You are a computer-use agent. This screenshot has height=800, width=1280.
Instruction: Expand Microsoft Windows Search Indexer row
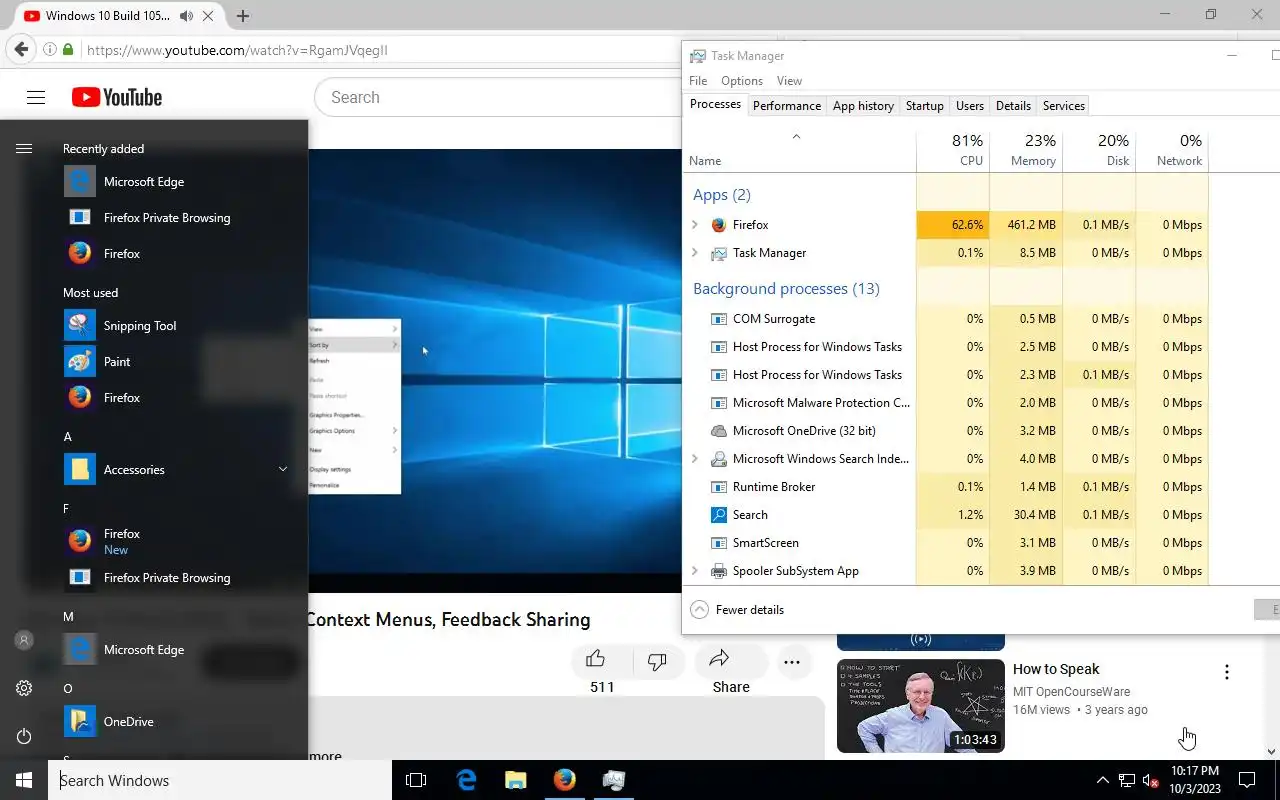coord(695,459)
